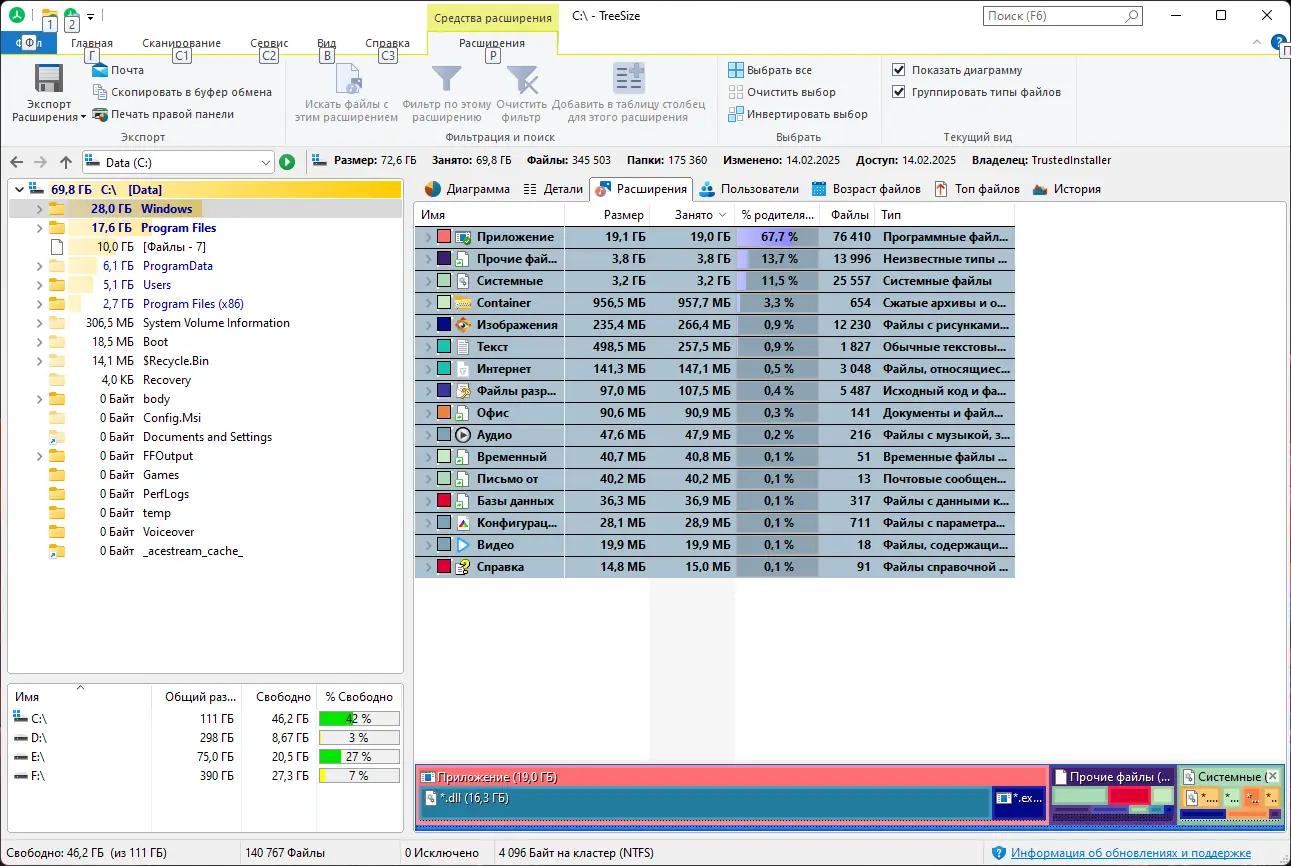
Task: Disable Группировать типы файлов
Action: click(x=899, y=91)
